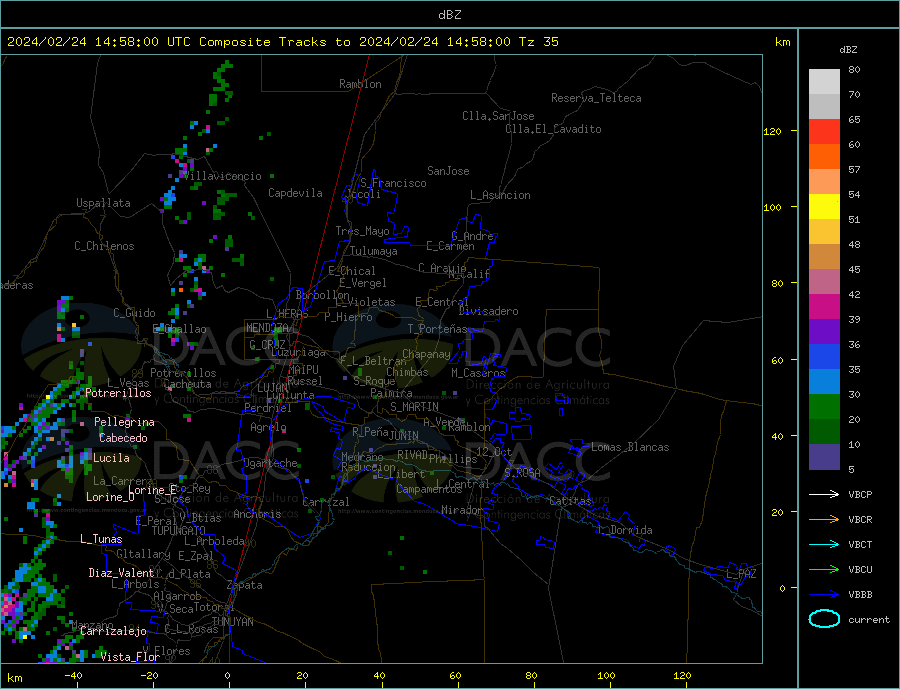Click the L_Dormida label
This screenshot has width=900, height=689.
[x=628, y=530]
